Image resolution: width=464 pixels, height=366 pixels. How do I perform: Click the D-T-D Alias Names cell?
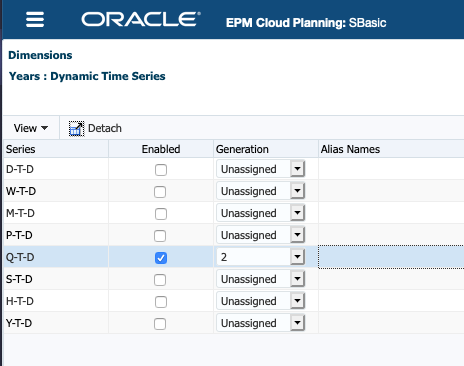(391, 169)
